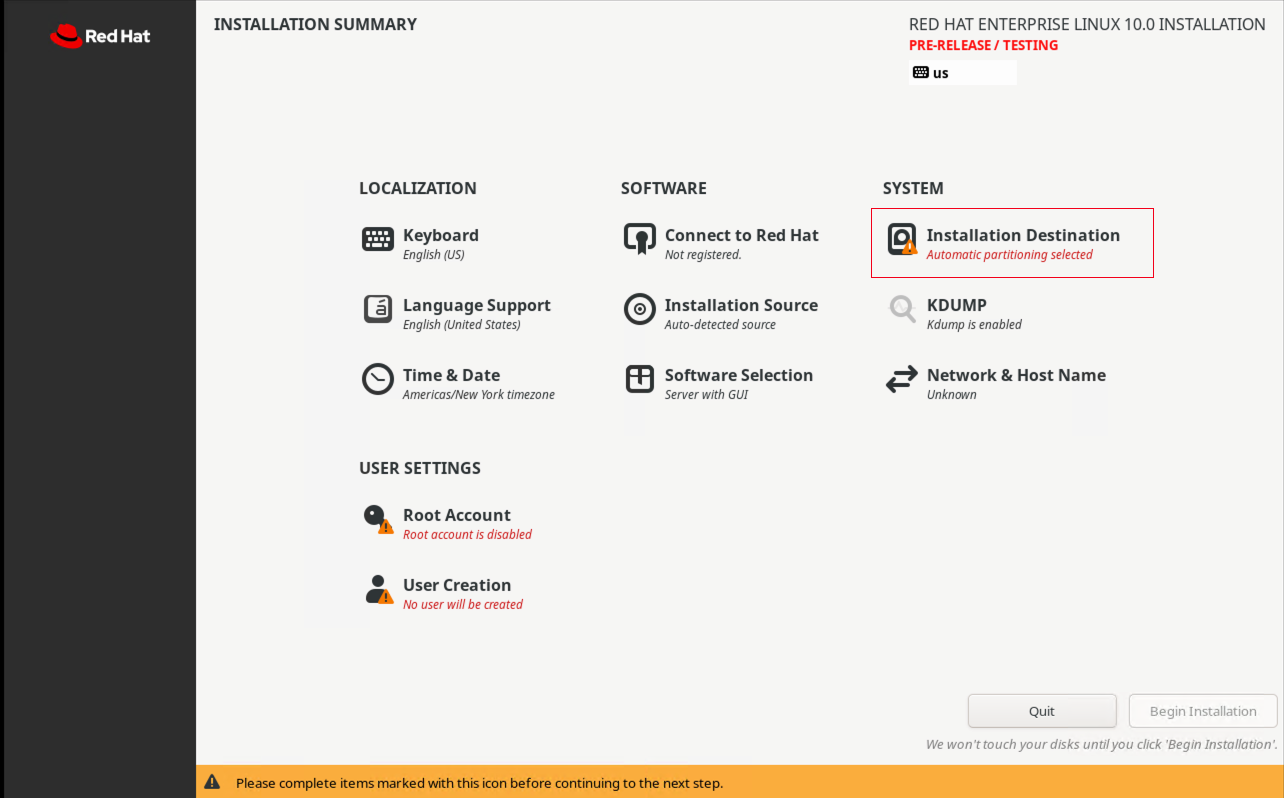Click the "No user will be created" text

point(463,605)
